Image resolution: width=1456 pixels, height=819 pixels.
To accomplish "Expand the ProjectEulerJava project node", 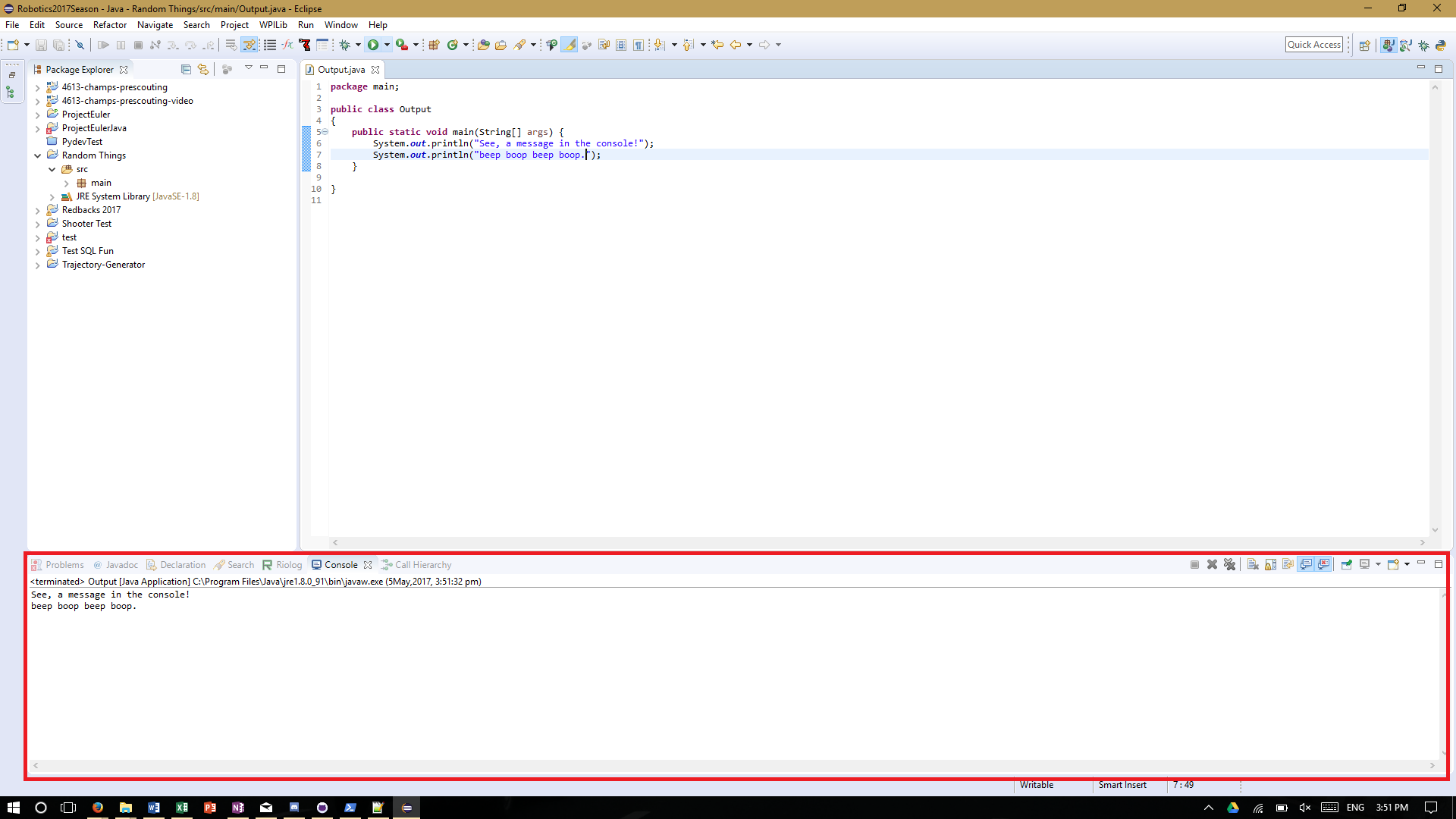I will click(x=37, y=128).
